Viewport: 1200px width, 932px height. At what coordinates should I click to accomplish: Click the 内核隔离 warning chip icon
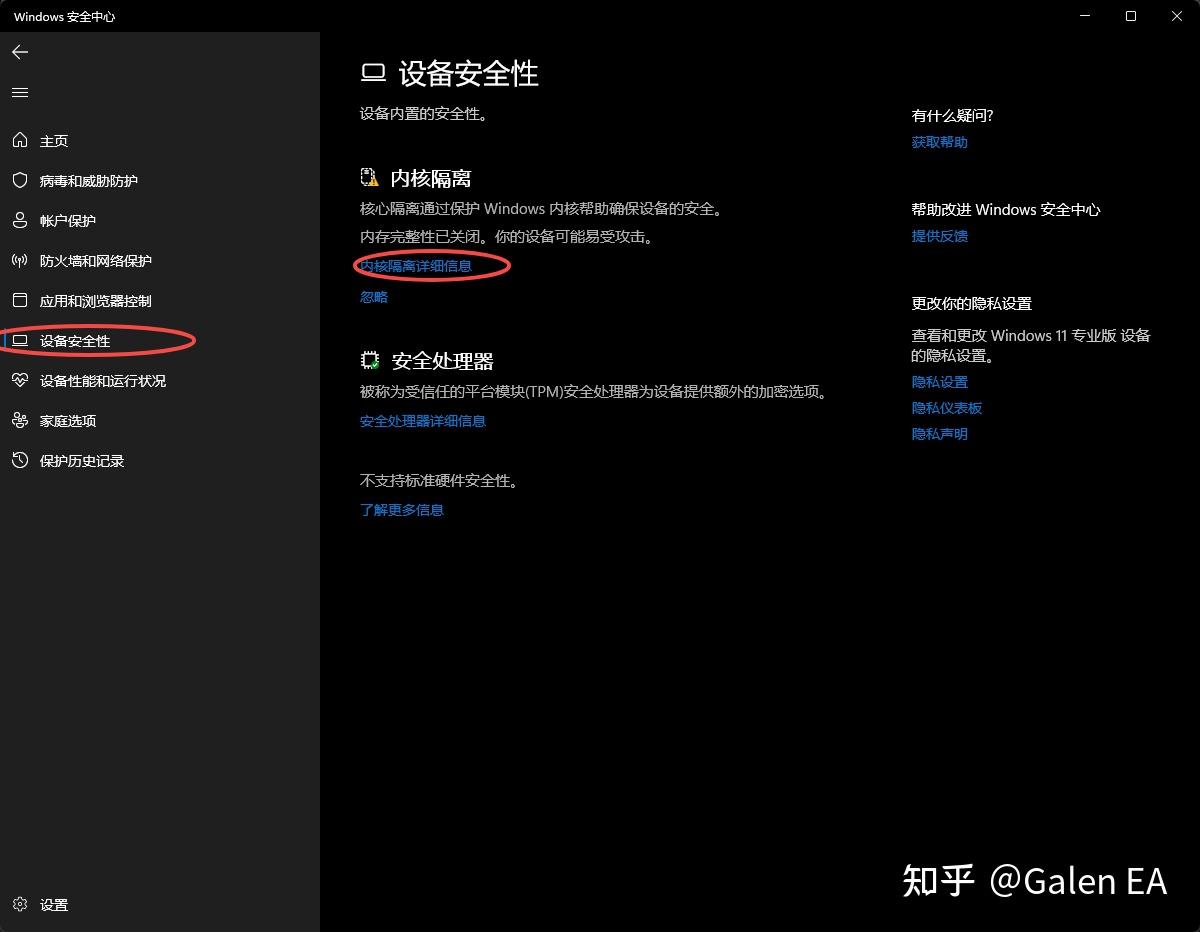click(370, 178)
